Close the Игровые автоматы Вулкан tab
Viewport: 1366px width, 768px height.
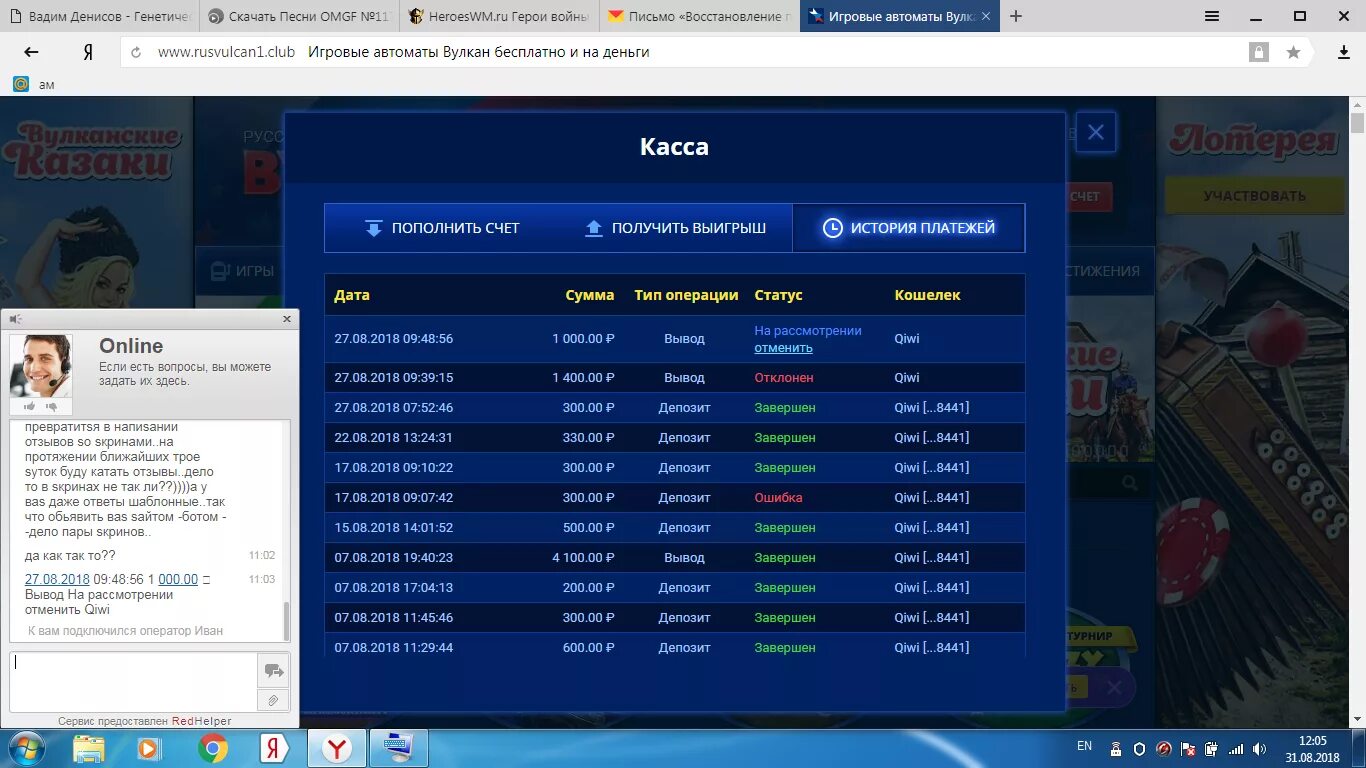pos(986,16)
